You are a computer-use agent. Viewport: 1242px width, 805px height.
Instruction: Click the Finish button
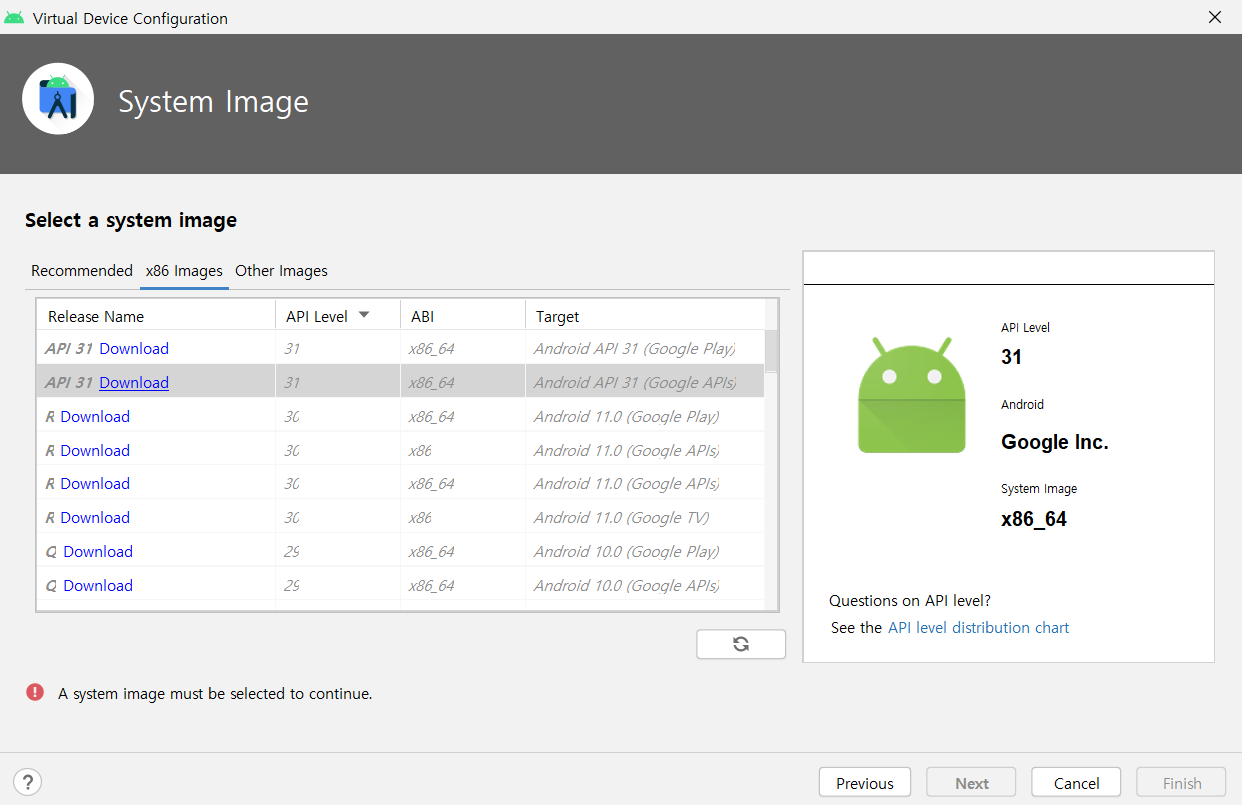(1182, 783)
